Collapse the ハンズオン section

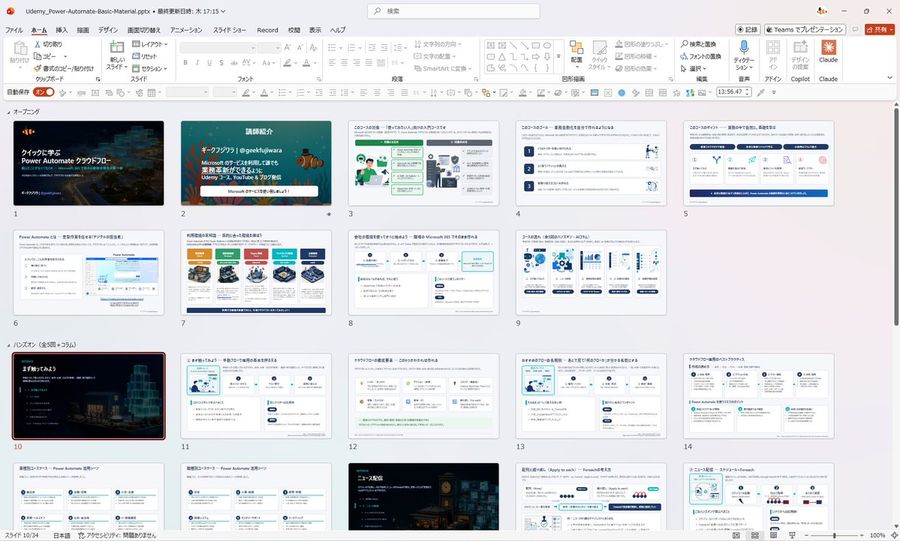(8, 345)
